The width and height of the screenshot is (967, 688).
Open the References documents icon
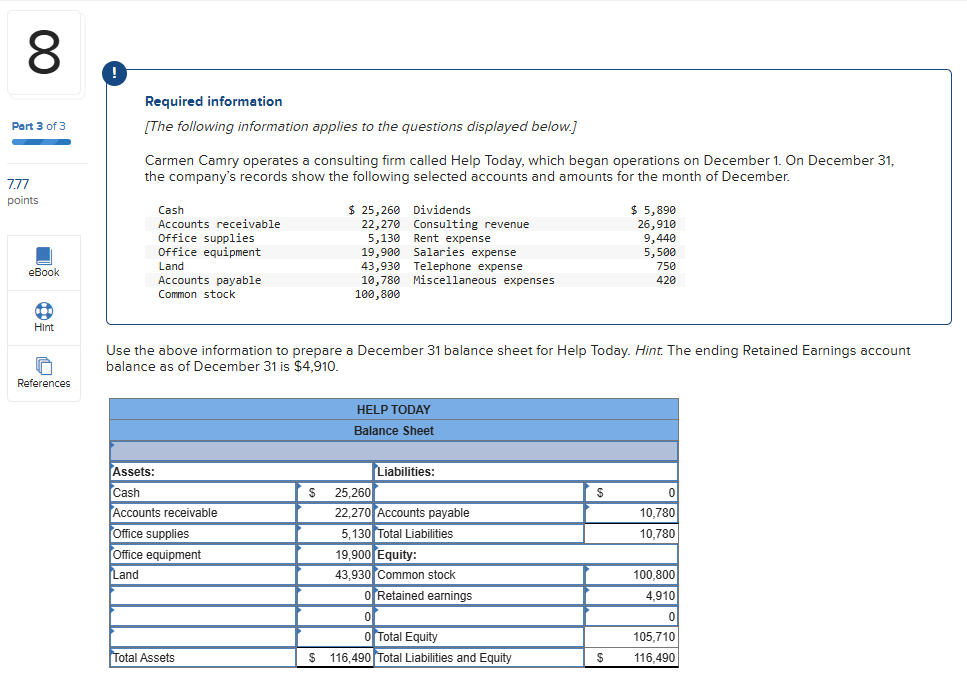[x=44, y=366]
